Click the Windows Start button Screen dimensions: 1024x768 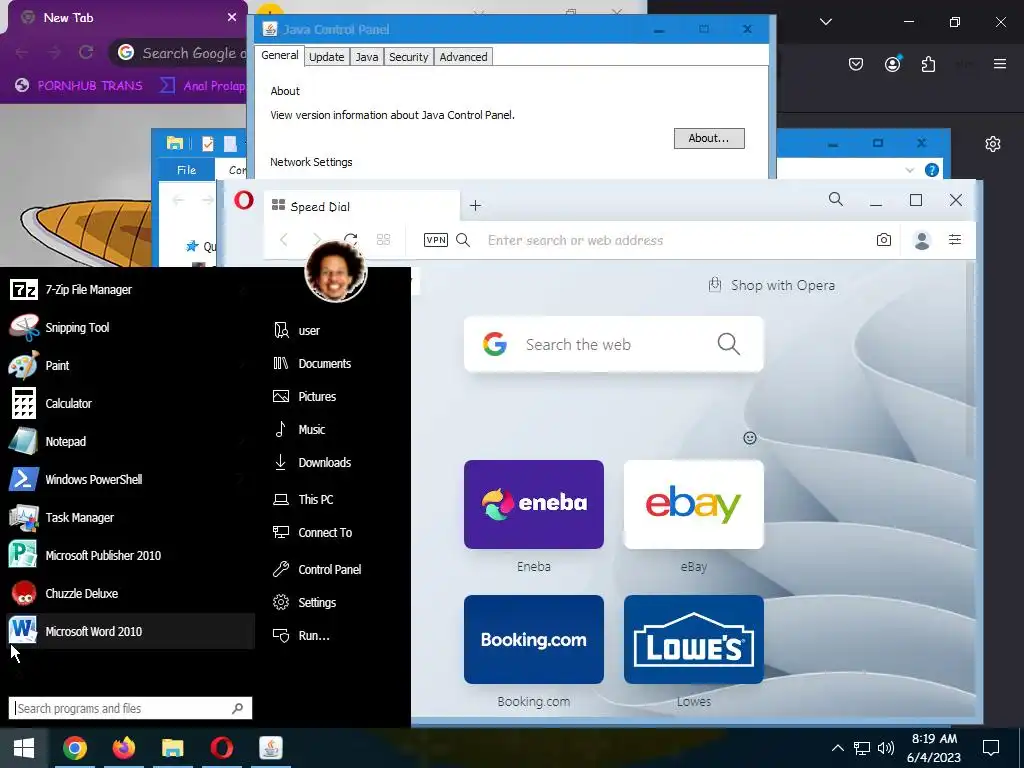tap(24, 748)
